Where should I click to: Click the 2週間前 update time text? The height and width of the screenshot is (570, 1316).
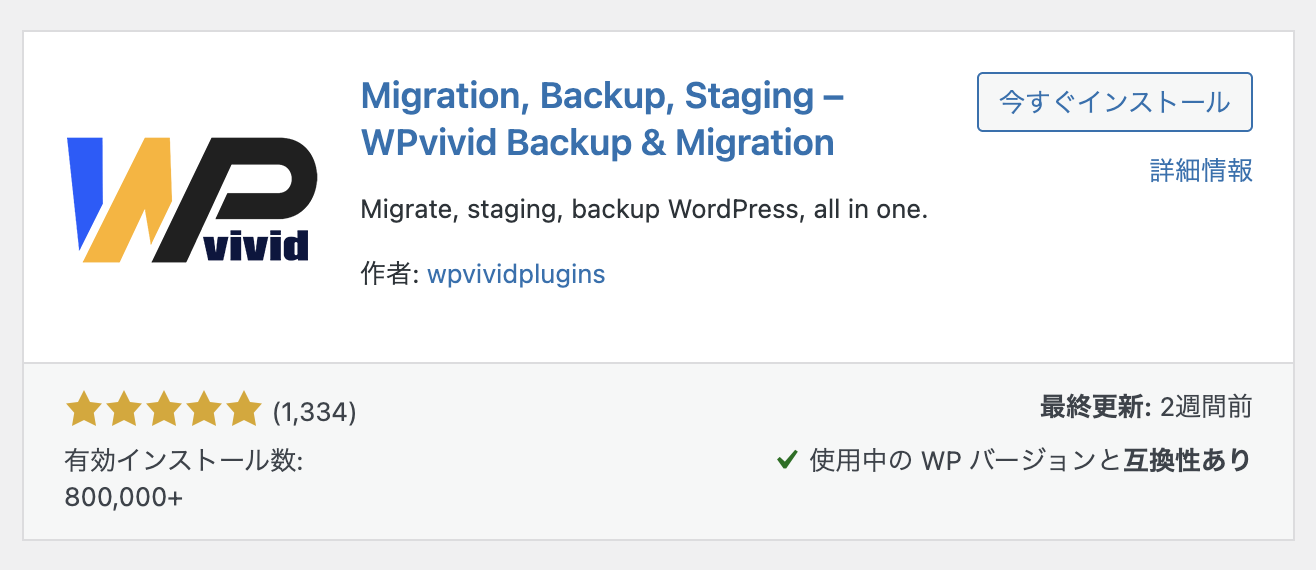pyautogui.click(x=1206, y=408)
